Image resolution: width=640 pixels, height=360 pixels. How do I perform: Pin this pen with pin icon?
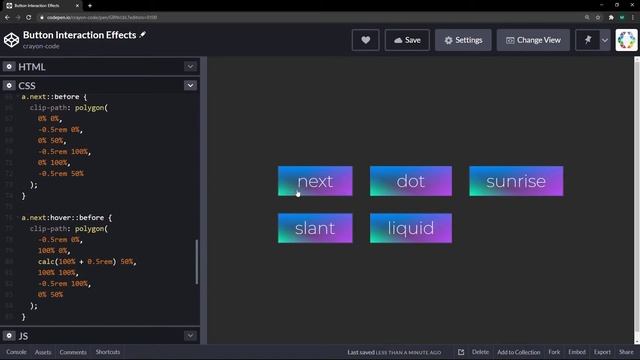click(588, 40)
